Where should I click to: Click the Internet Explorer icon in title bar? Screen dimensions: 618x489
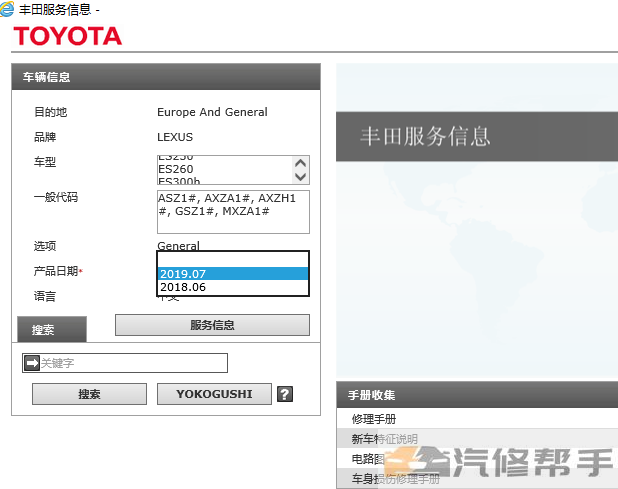tap(7, 9)
